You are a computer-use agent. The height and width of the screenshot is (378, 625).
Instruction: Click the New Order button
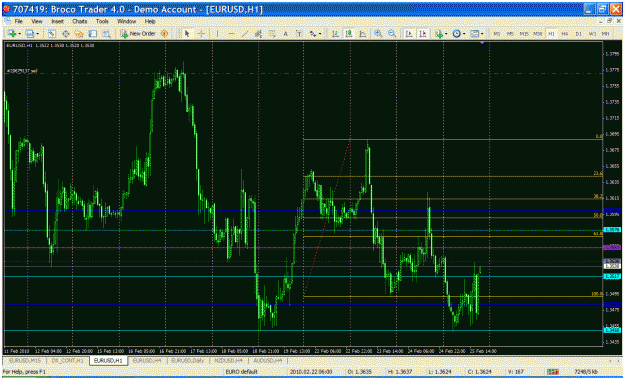(138, 34)
